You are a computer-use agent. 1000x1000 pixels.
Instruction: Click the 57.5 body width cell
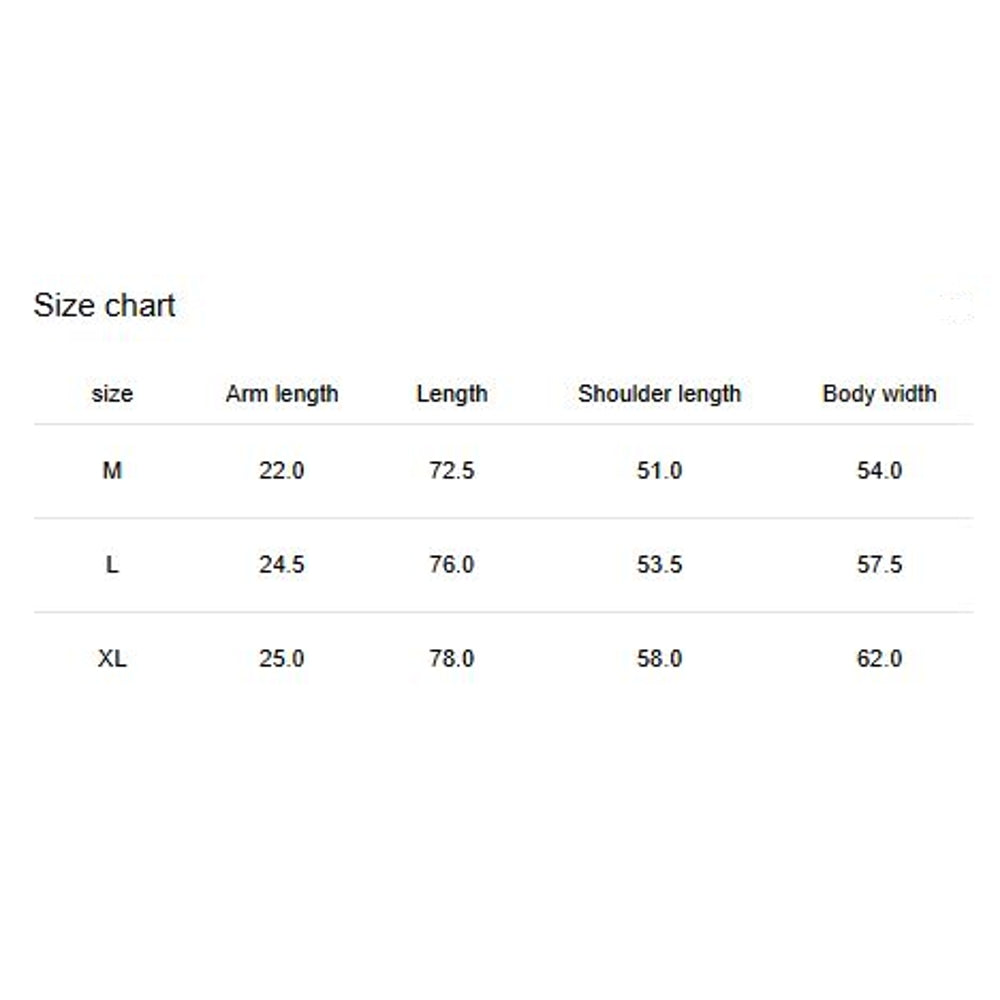coord(879,565)
